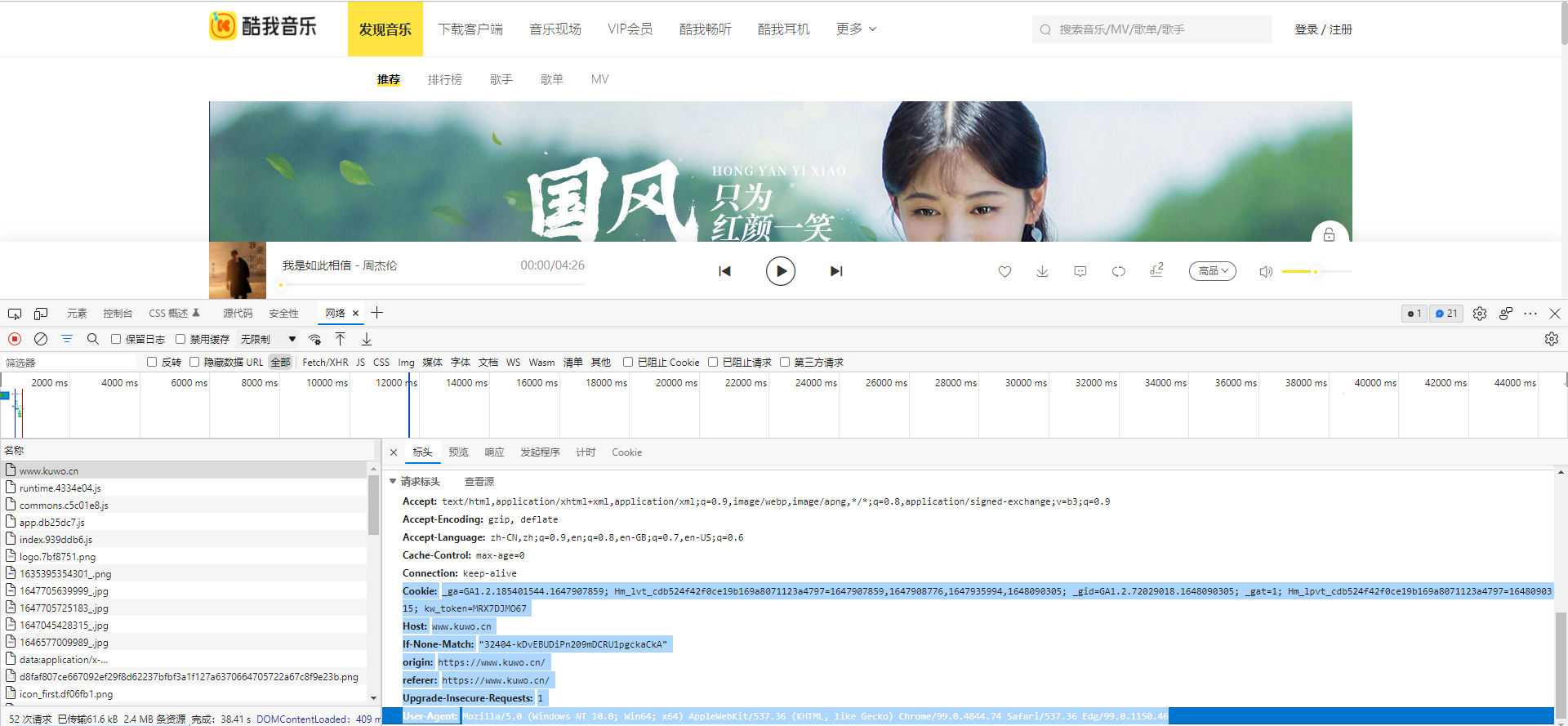Add a new DevTools tab with plus
The height and width of the screenshot is (726, 1568).
pos(376,313)
